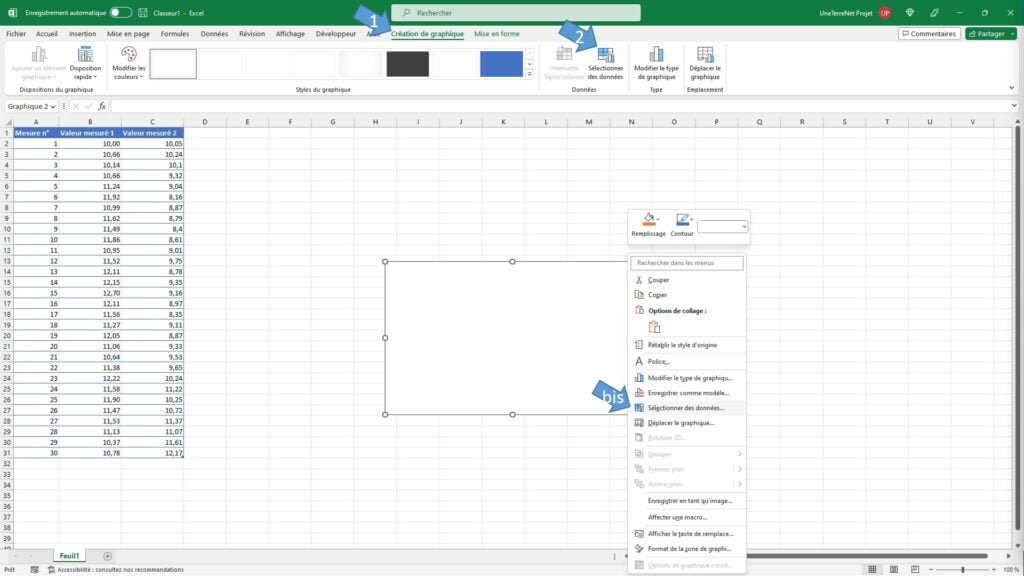Choose Enregistrer comme modèle in context menu

pos(686,392)
